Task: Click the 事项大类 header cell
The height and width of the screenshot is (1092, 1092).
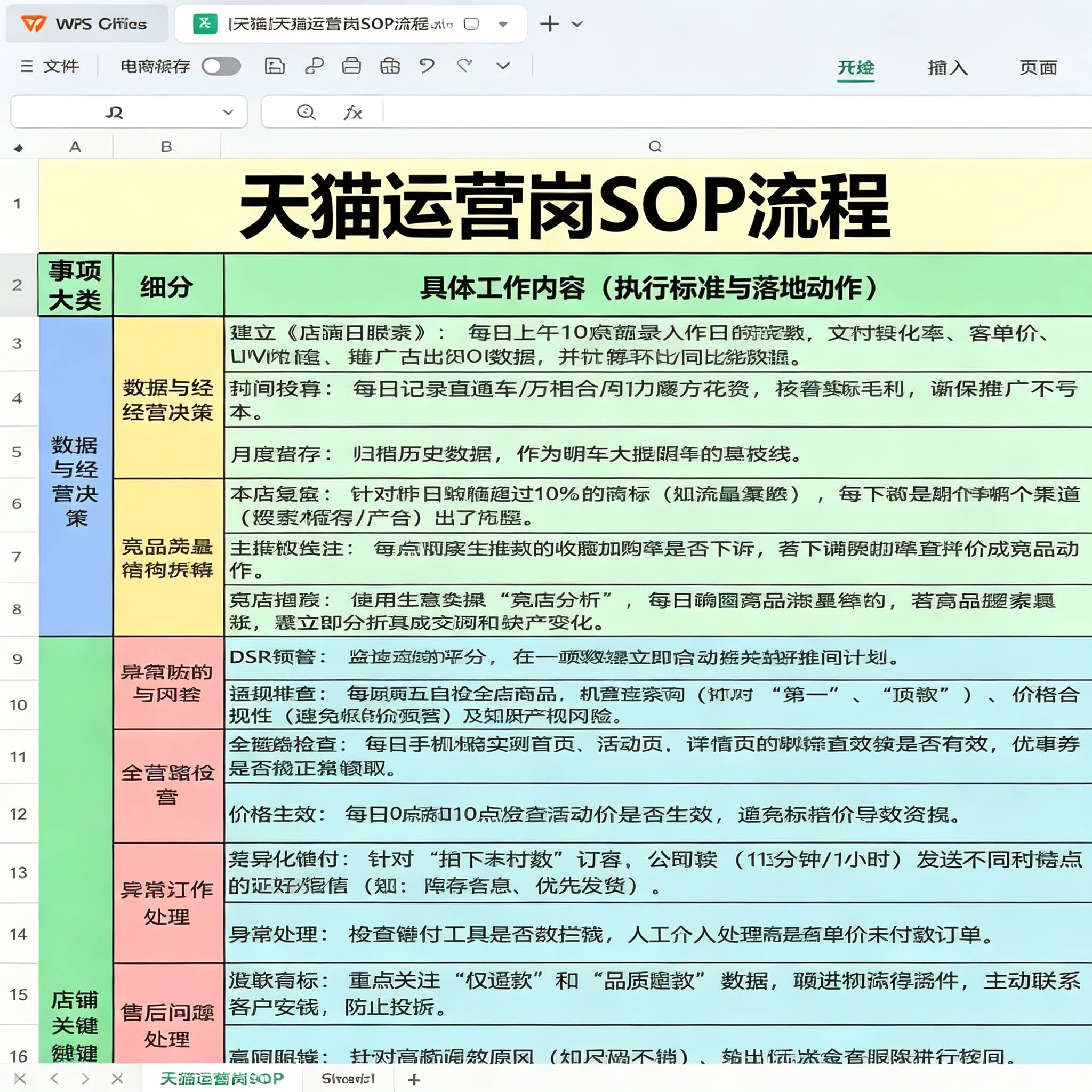Action: point(75,285)
